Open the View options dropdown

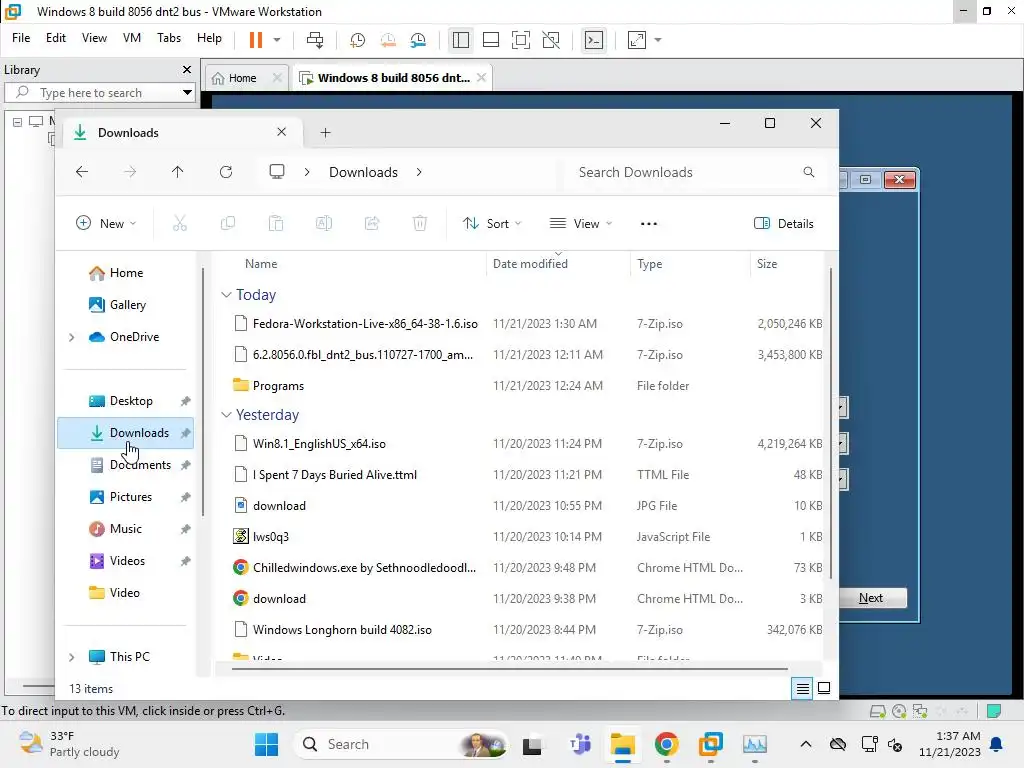[581, 223]
